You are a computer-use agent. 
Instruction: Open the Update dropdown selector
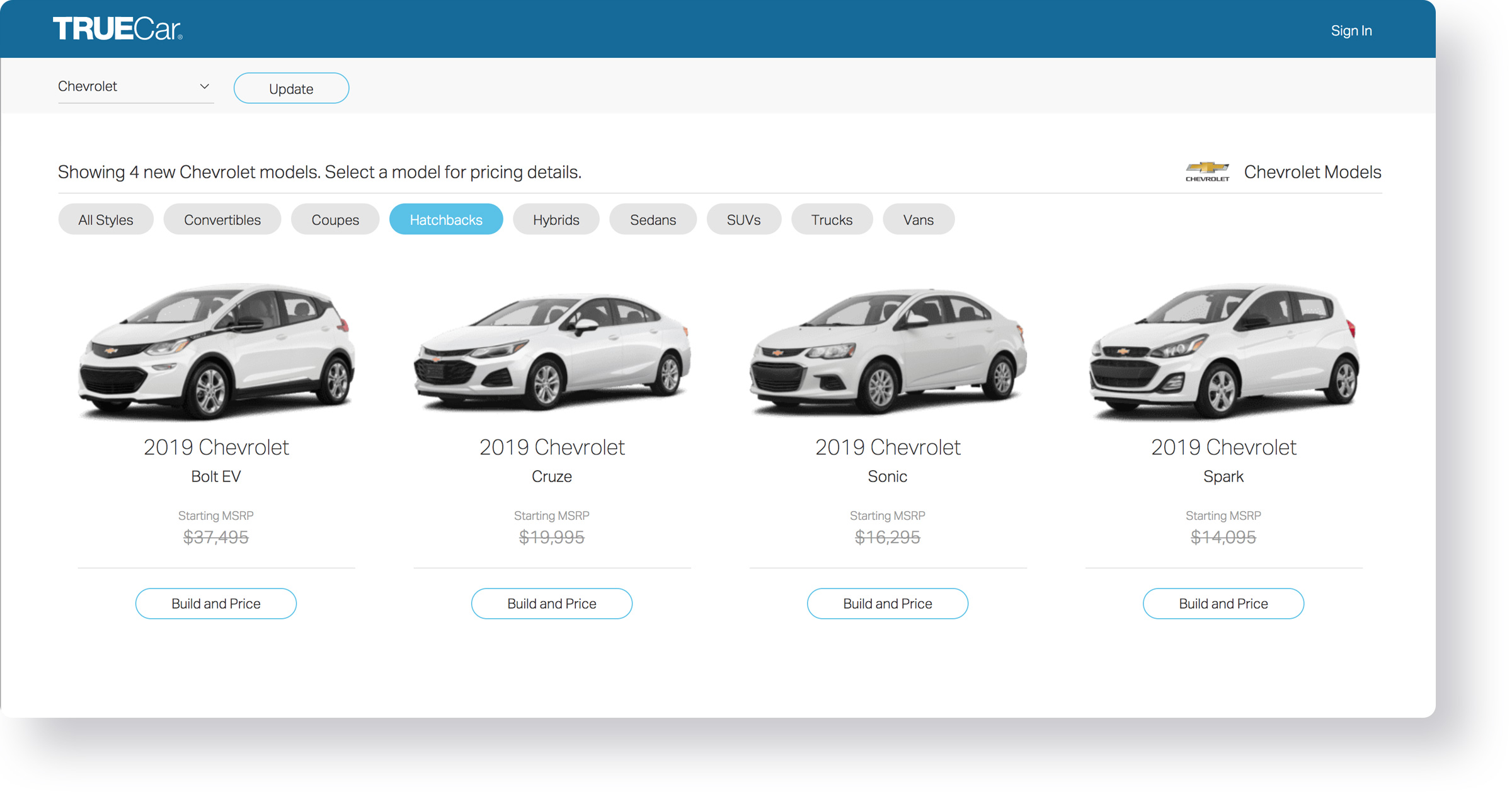coord(134,88)
